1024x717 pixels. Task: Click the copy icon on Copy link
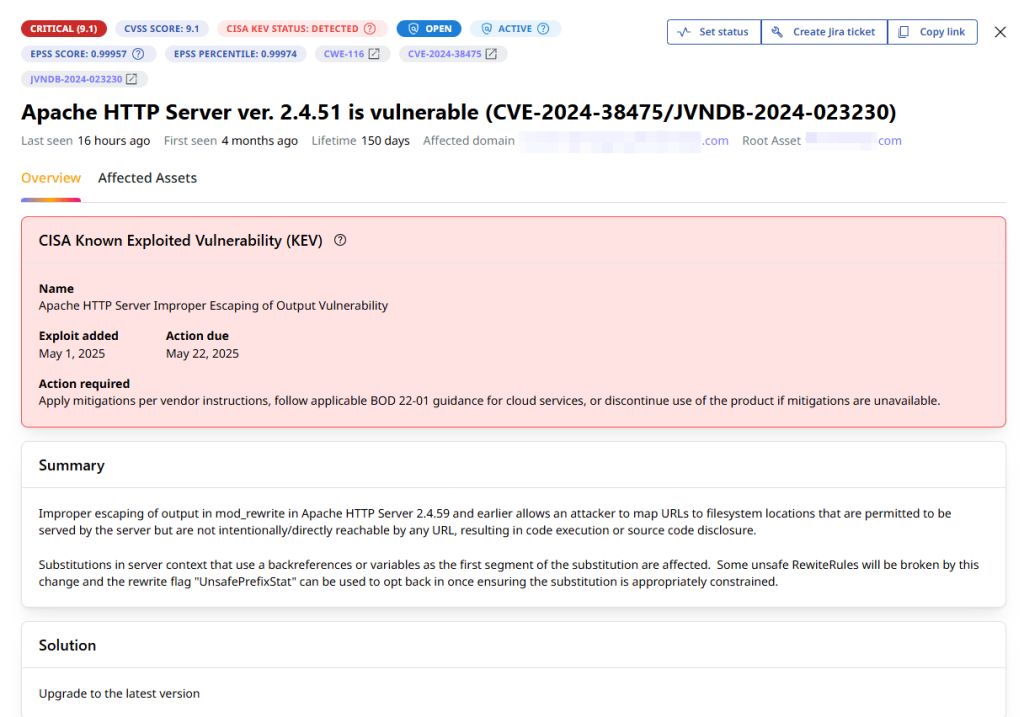coord(903,31)
